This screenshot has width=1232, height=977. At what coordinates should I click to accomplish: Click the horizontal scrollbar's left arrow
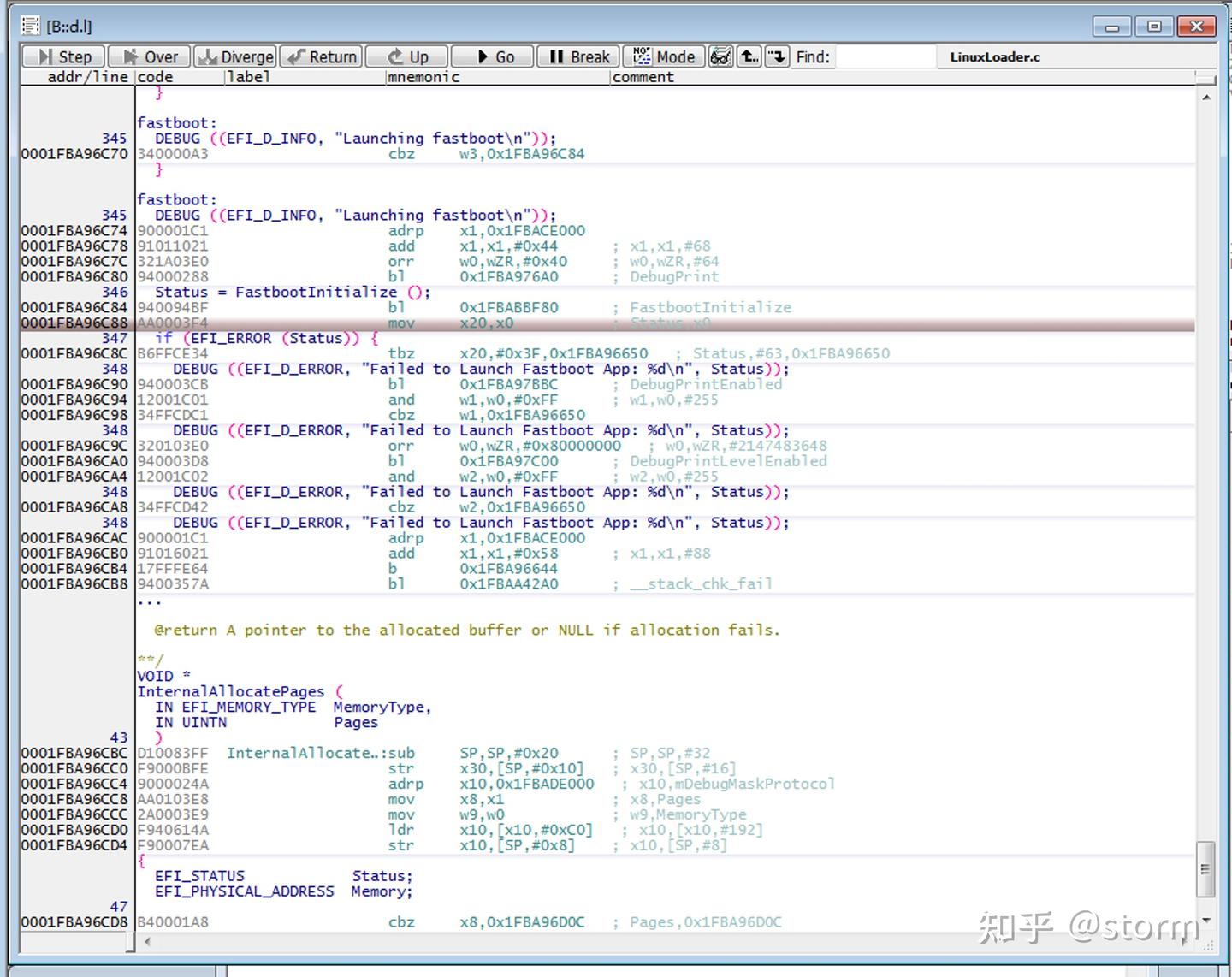147,942
